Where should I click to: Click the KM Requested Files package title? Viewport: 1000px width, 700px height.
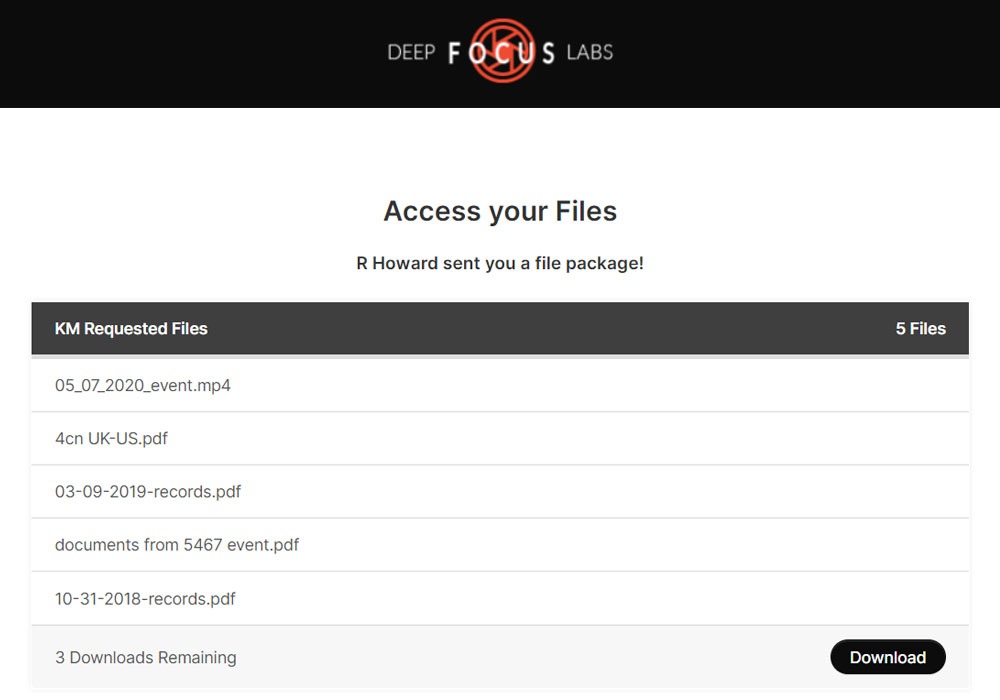click(131, 328)
